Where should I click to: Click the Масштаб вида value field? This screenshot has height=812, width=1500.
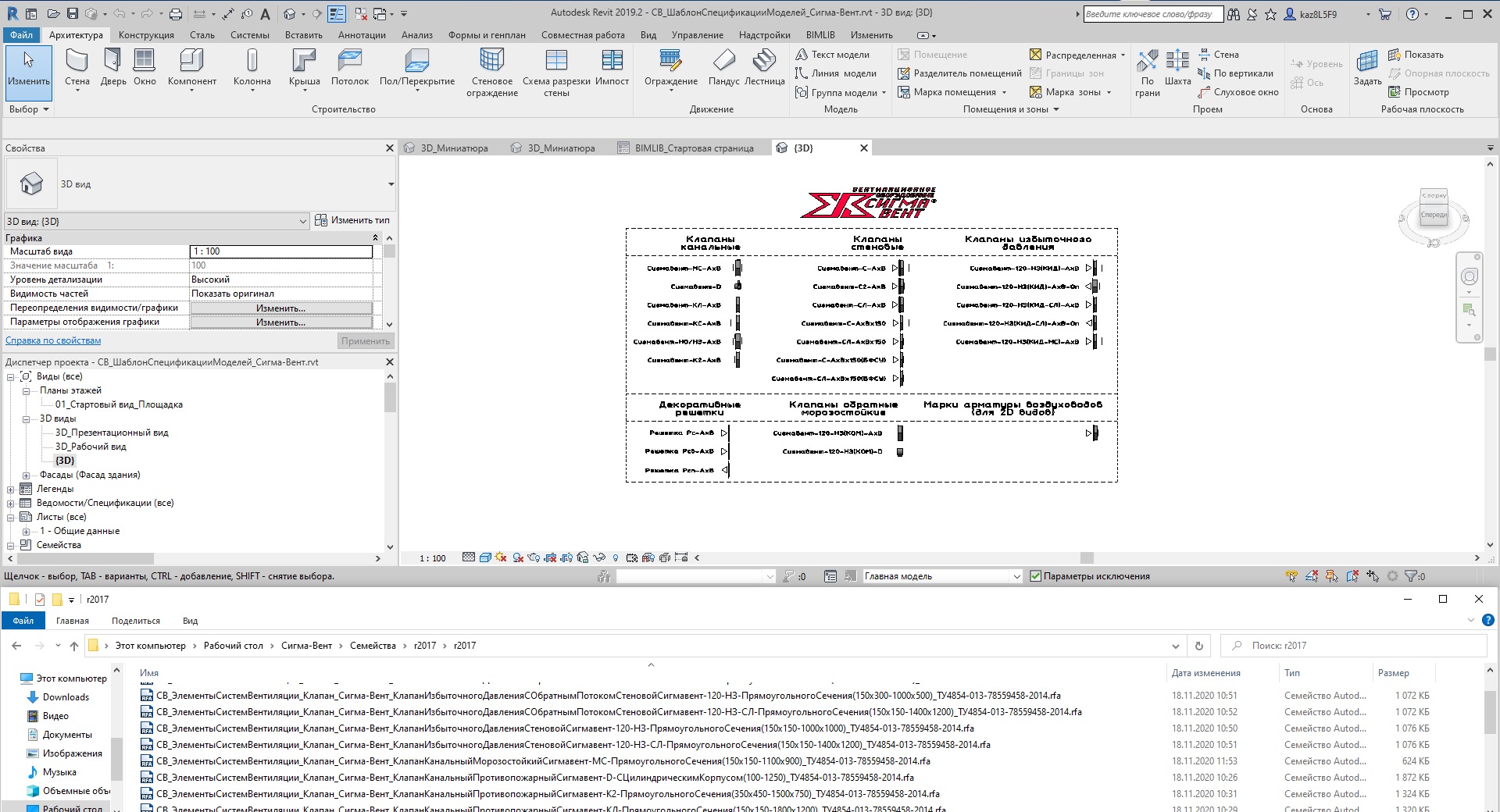point(280,251)
